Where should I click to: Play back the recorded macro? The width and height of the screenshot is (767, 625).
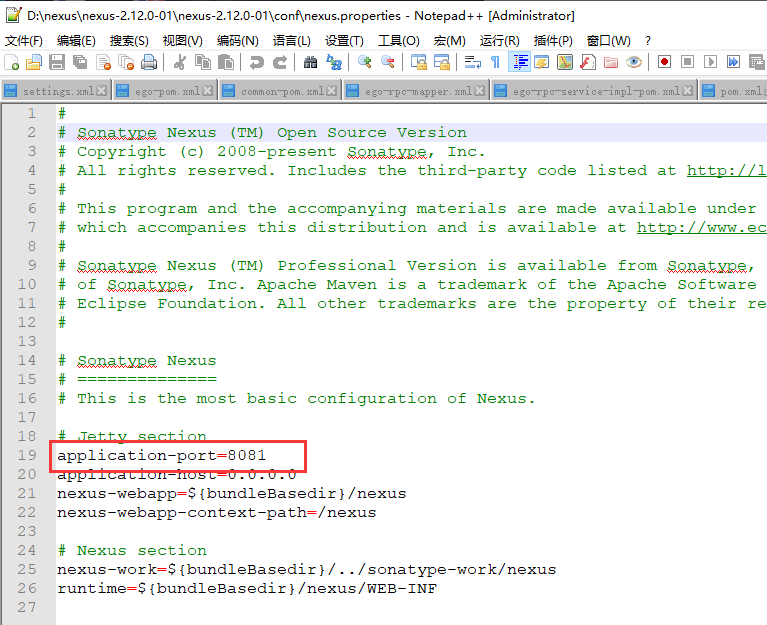pos(710,62)
